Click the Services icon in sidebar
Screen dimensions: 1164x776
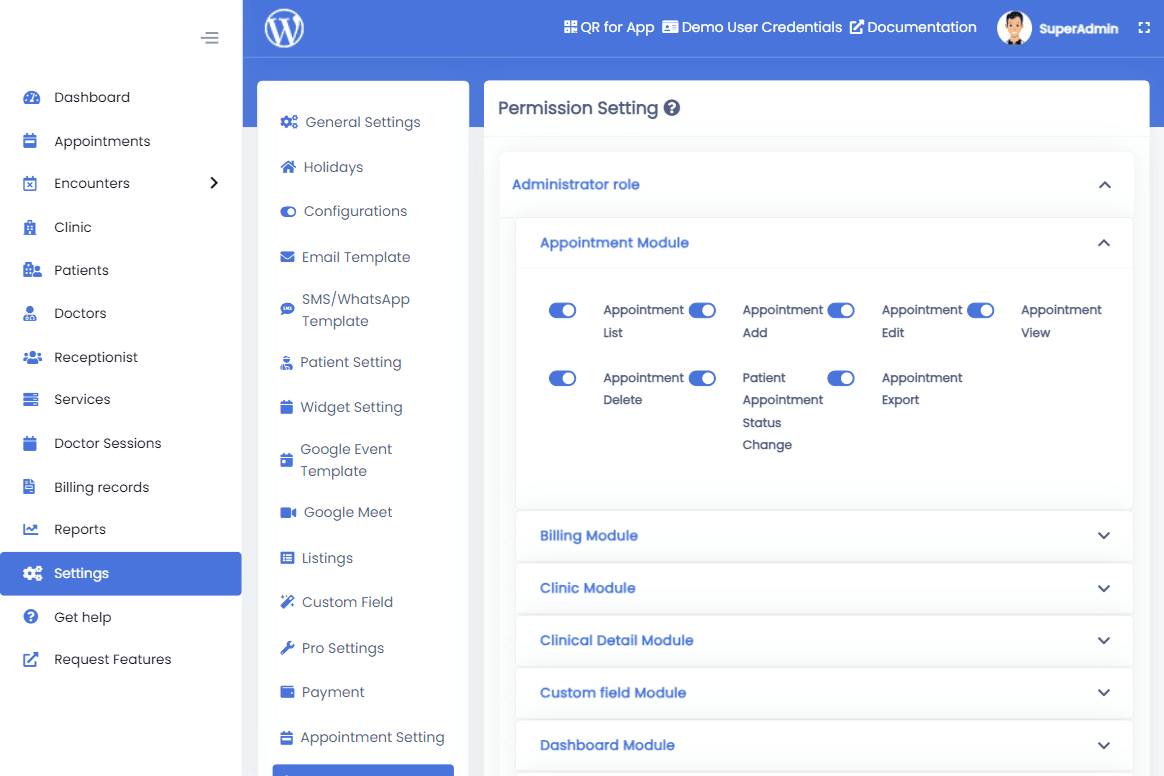pyautogui.click(x=30, y=400)
